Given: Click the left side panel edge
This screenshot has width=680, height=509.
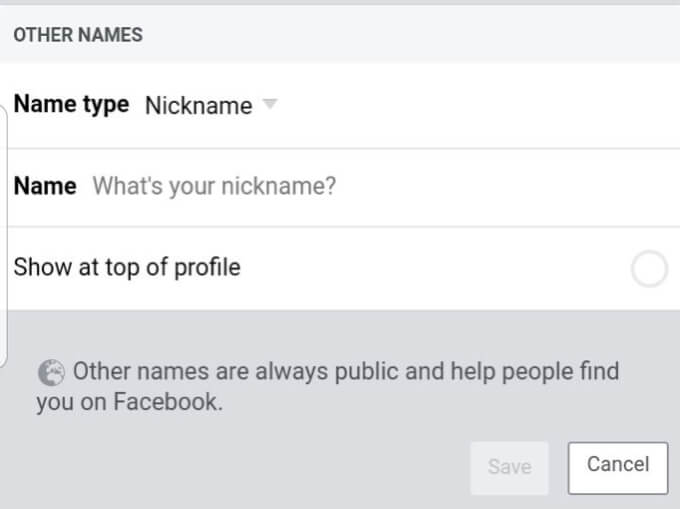Looking at the screenshot, I should [x=5, y=230].
